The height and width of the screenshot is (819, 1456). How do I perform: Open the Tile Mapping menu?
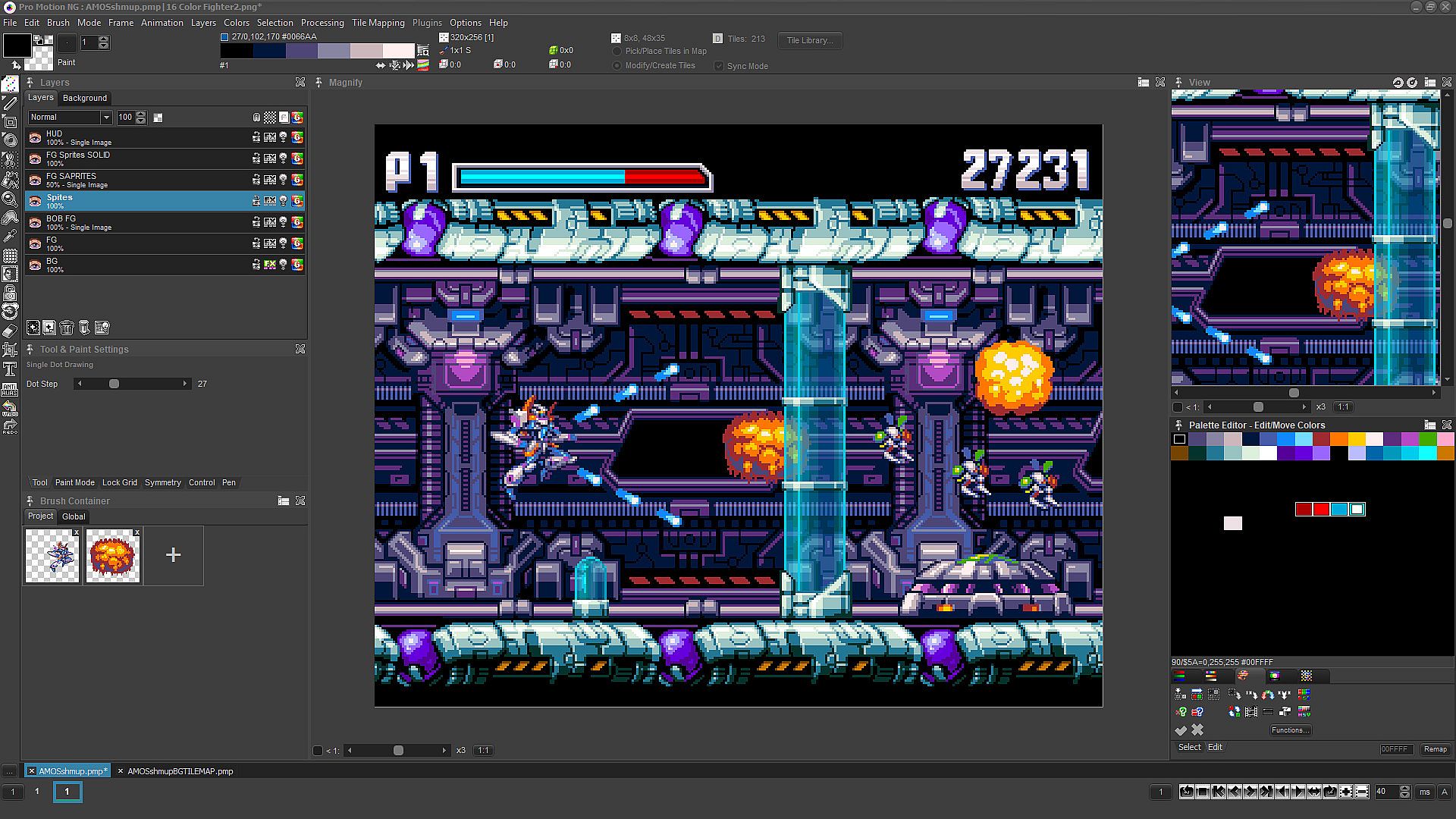pyautogui.click(x=378, y=23)
